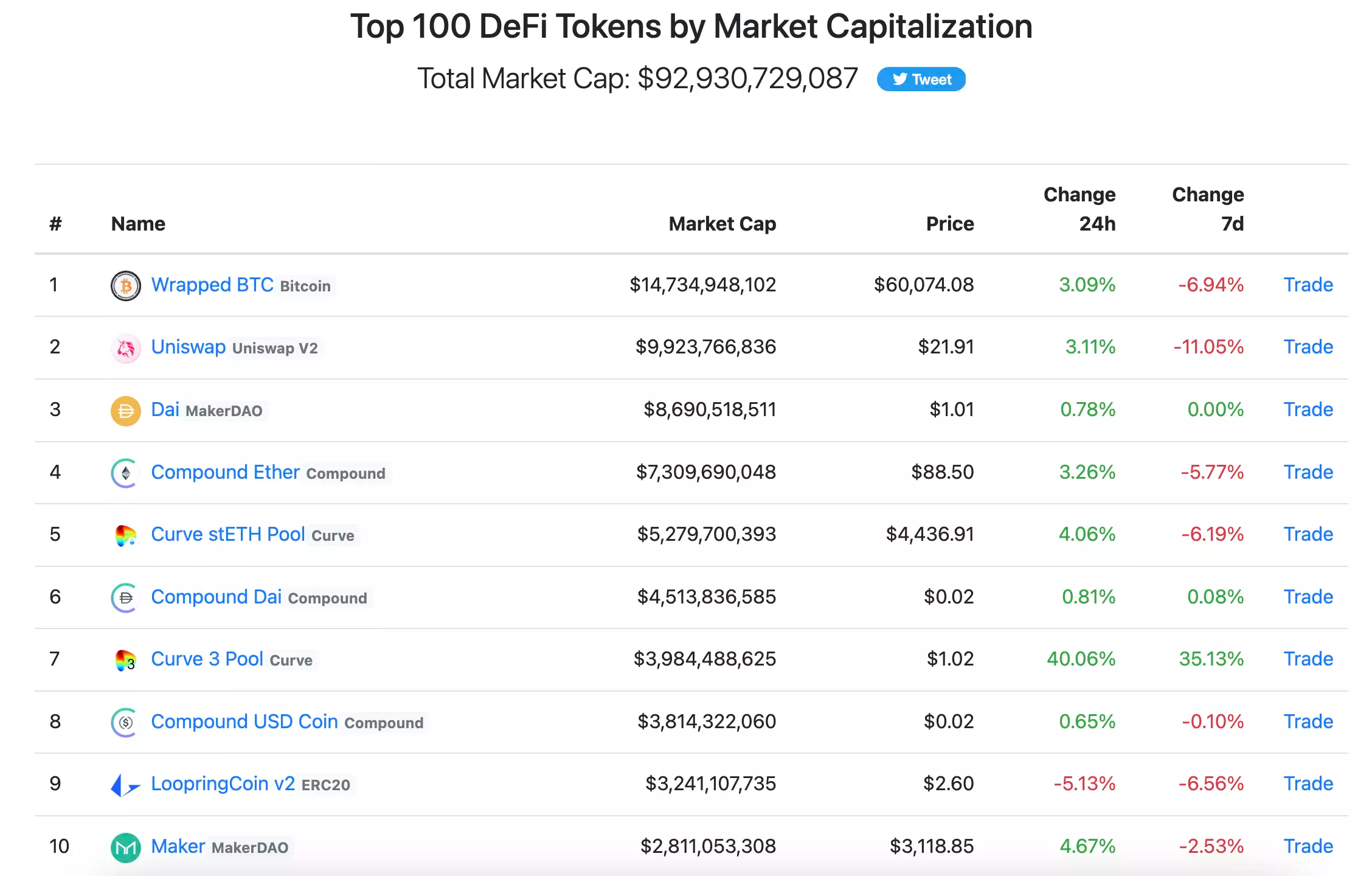
Task: Click the orange Dai token icon
Action: pyautogui.click(x=126, y=411)
